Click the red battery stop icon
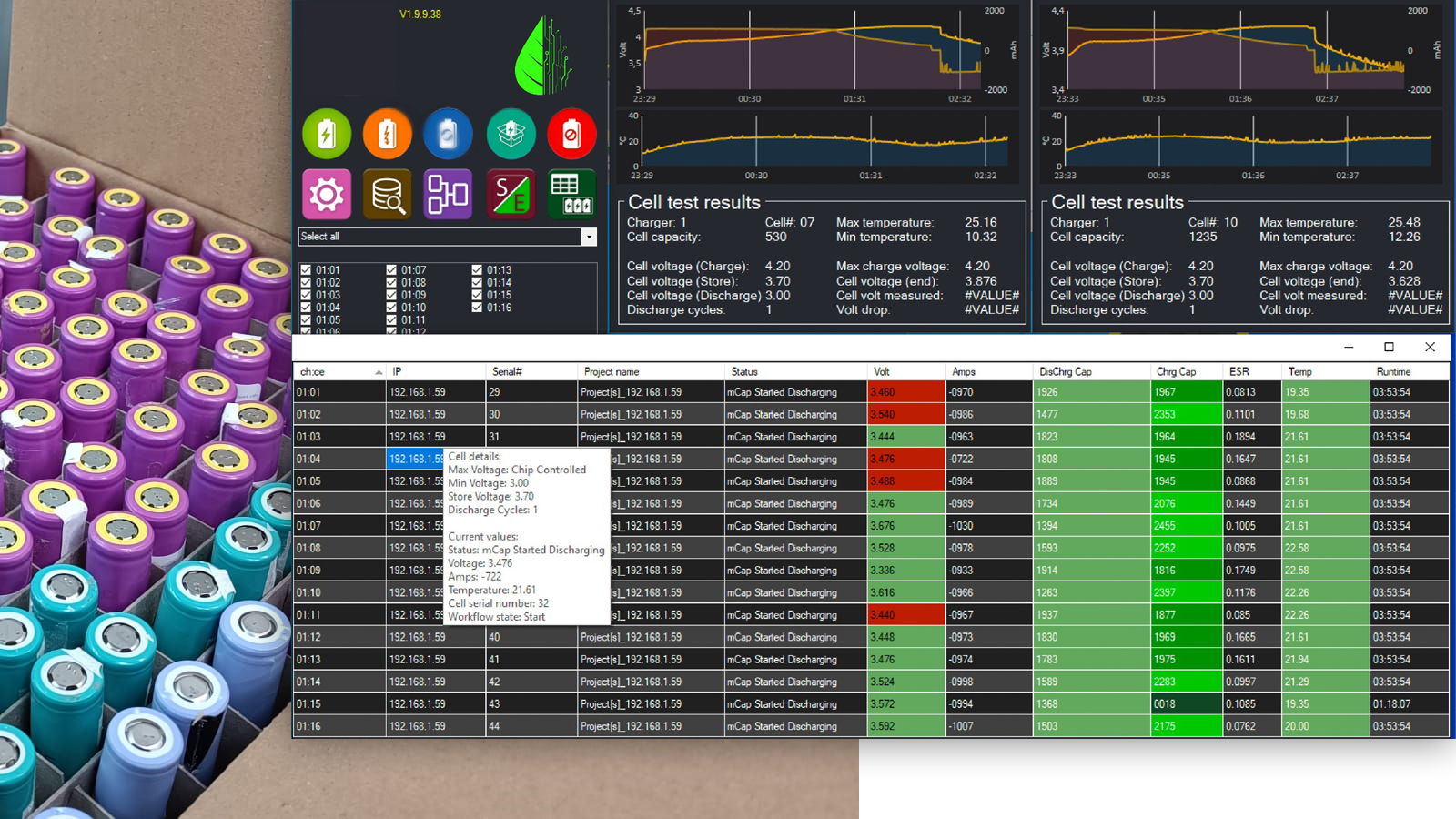This screenshot has height=819, width=1456. click(x=571, y=134)
